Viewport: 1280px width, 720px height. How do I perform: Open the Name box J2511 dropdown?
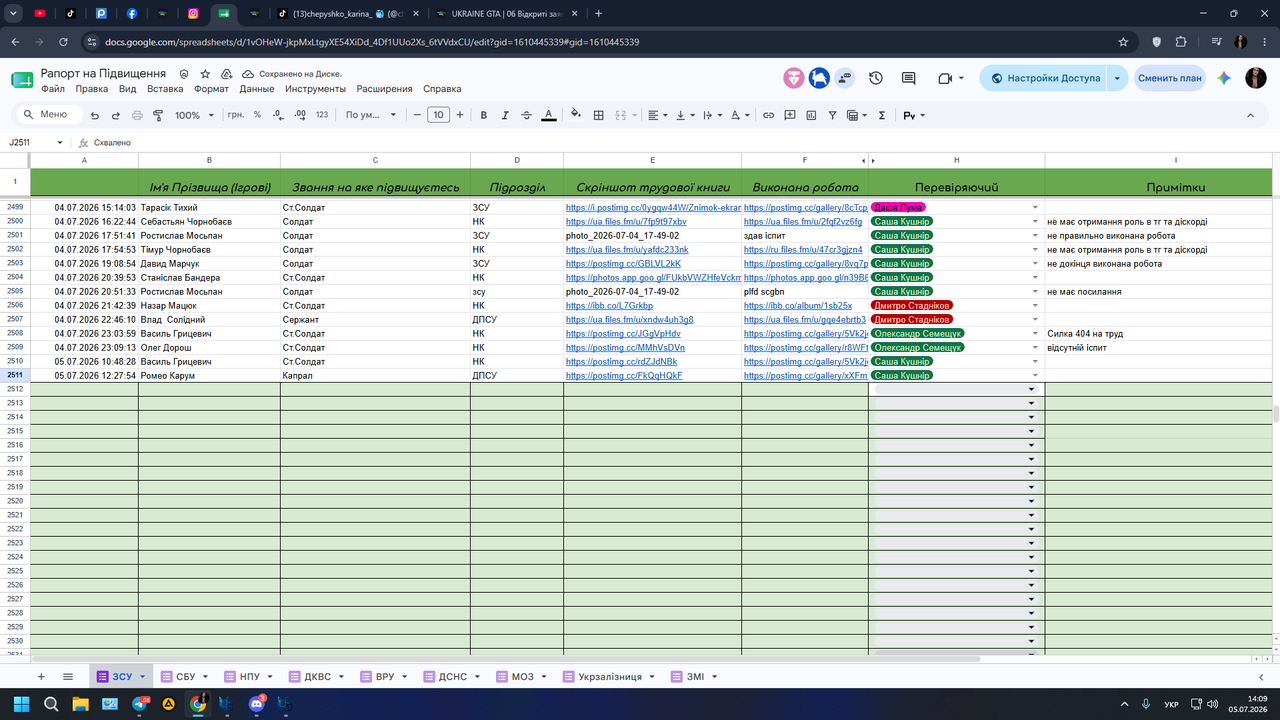click(60, 143)
